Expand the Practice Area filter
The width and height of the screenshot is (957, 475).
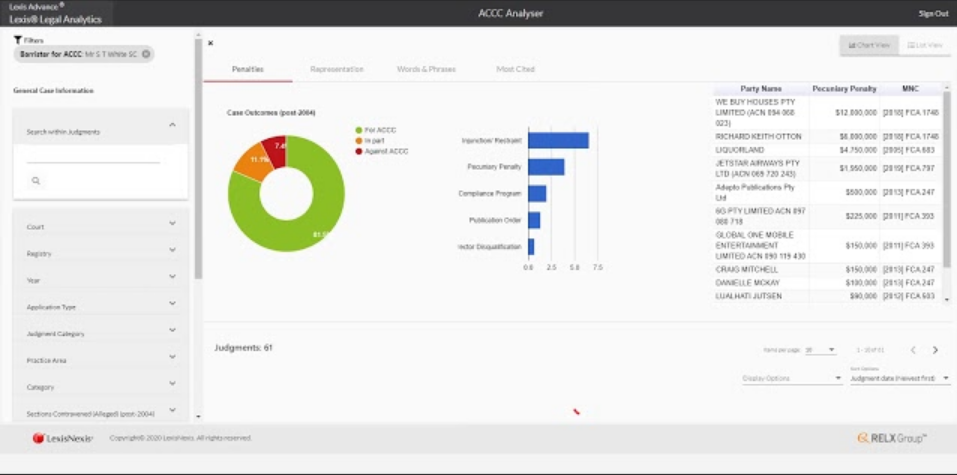pos(101,360)
